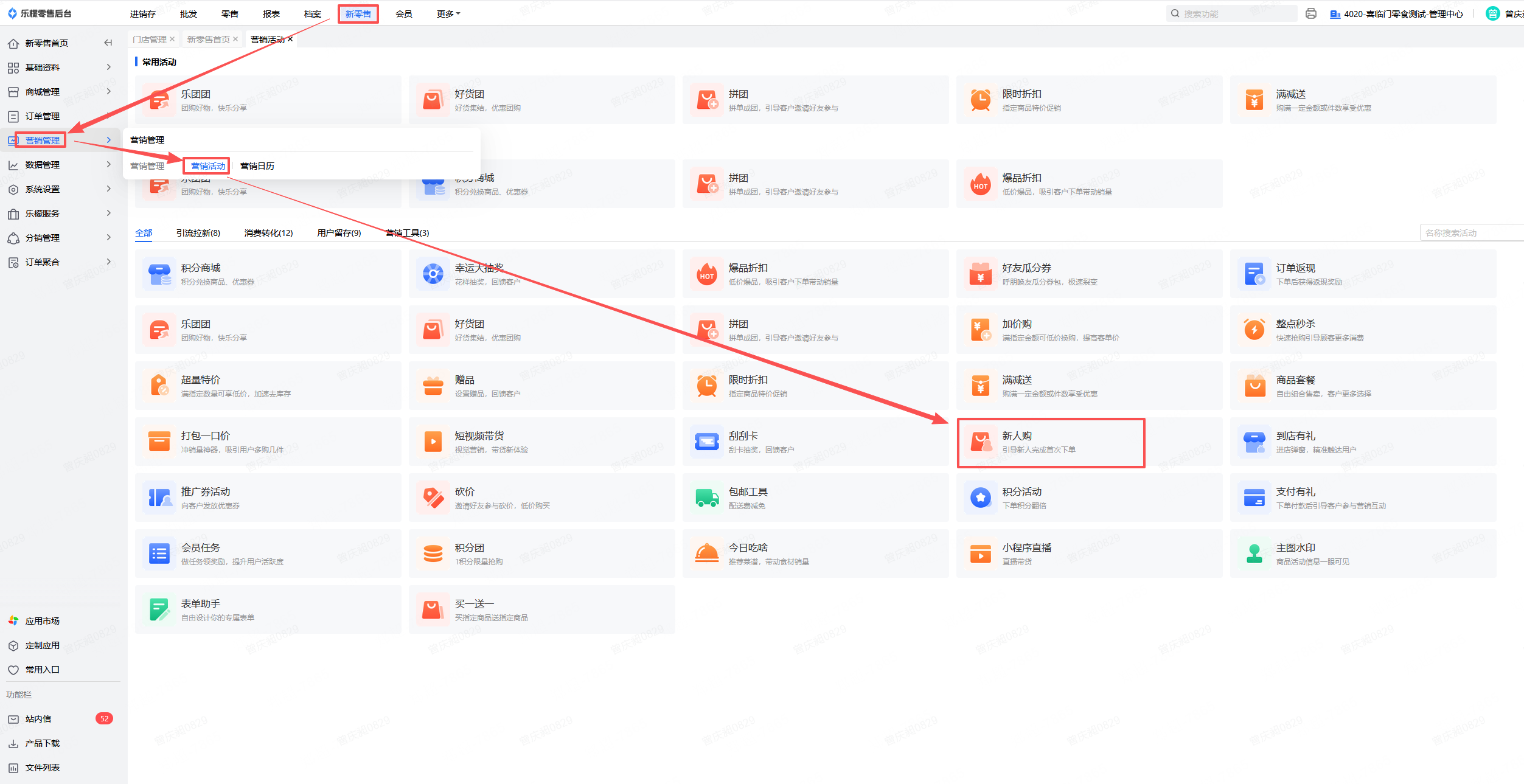Select the 表单助手 green form icon

point(159,610)
